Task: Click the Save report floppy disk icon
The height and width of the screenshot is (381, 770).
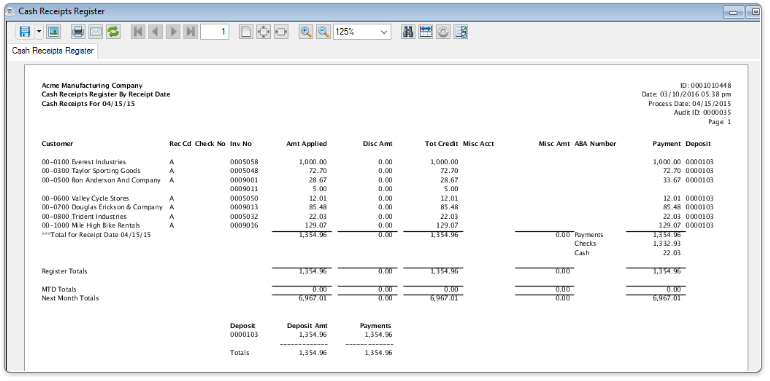Action: pyautogui.click(x=24, y=32)
